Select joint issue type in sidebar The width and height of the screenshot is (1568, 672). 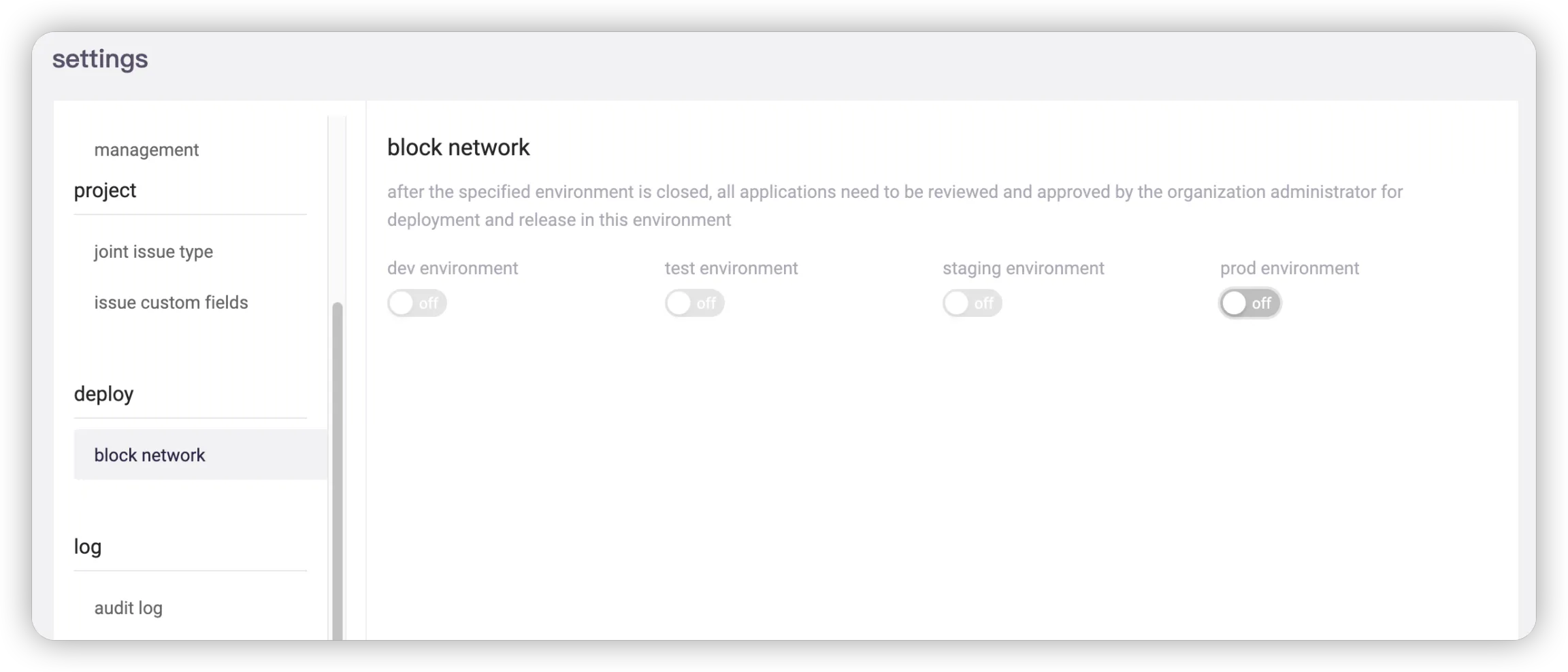click(x=153, y=252)
